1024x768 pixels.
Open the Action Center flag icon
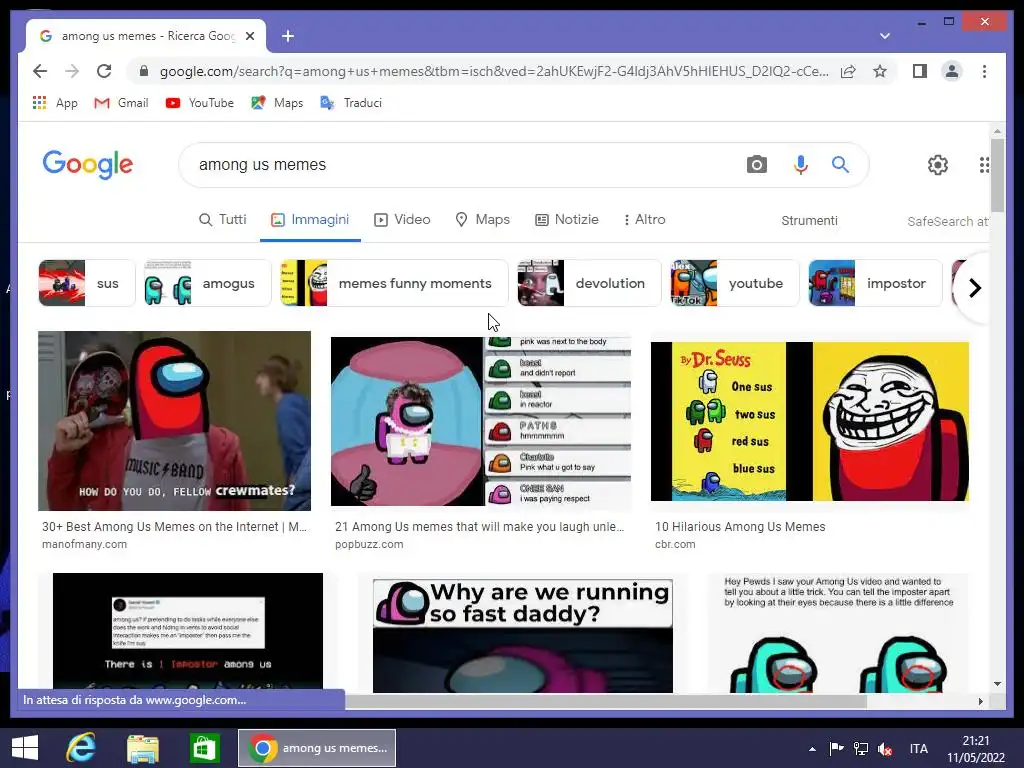point(836,748)
